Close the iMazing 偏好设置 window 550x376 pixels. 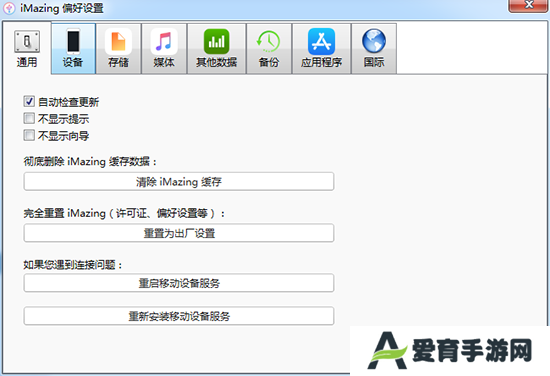pyautogui.click(x=528, y=5)
